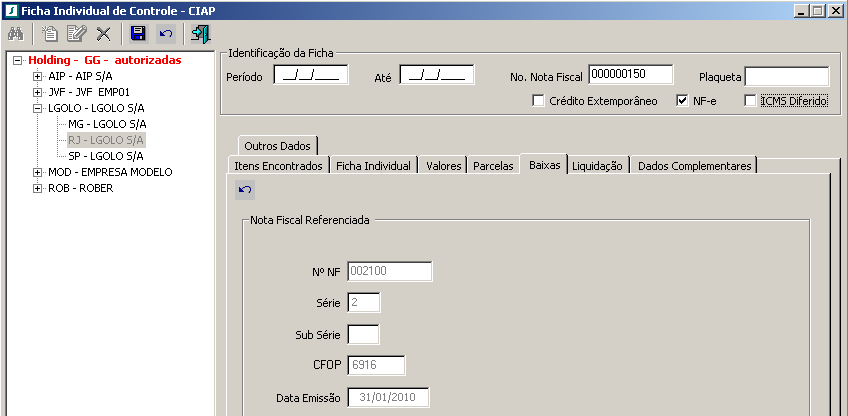Click the Plaqueta input field
The image size is (848, 416).
click(x=786, y=77)
